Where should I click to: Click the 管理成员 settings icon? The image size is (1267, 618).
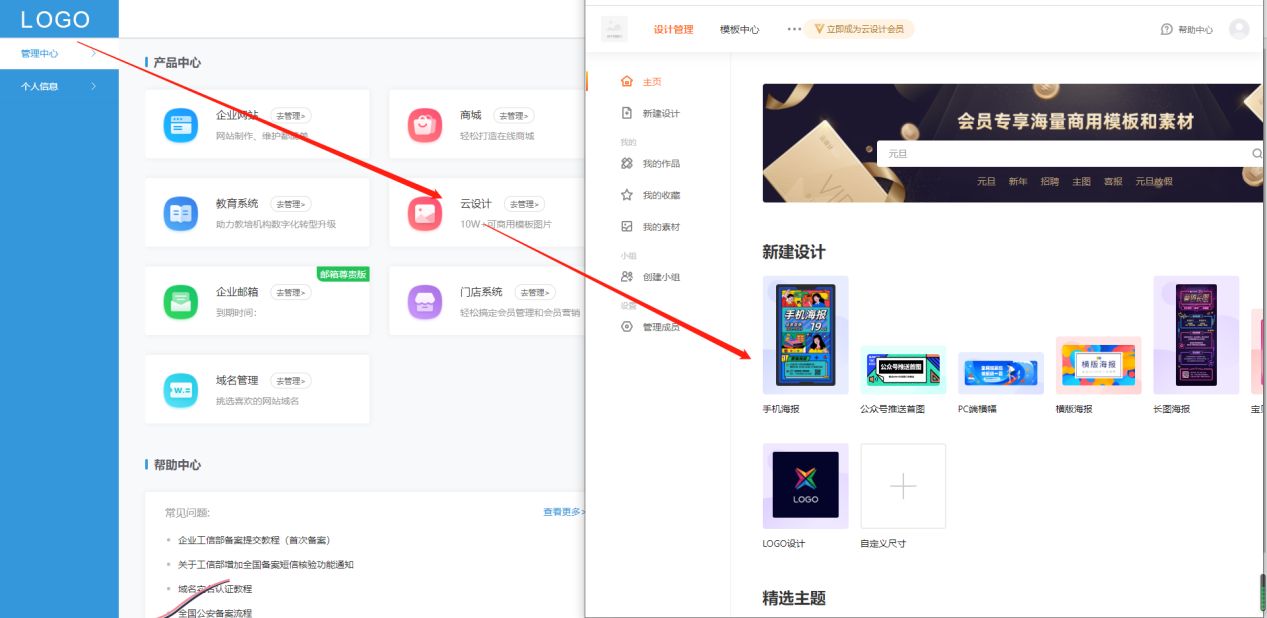click(x=627, y=326)
